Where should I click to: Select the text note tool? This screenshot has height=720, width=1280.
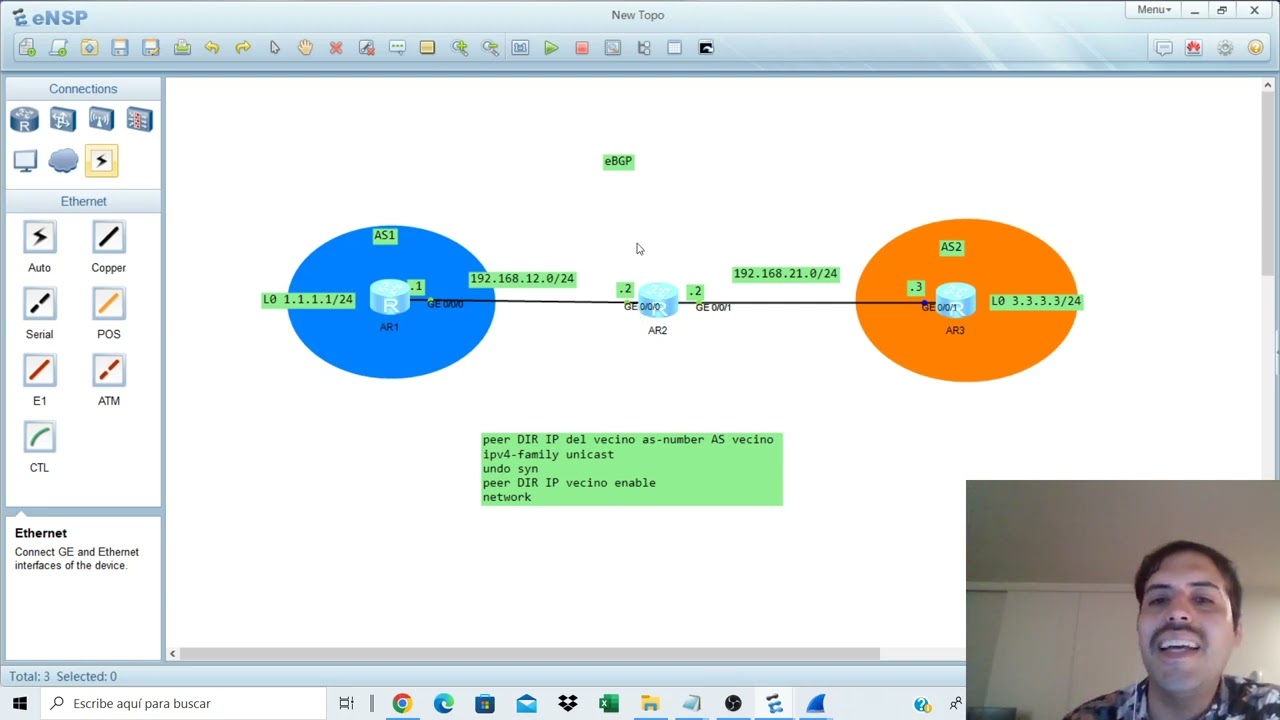[397, 48]
